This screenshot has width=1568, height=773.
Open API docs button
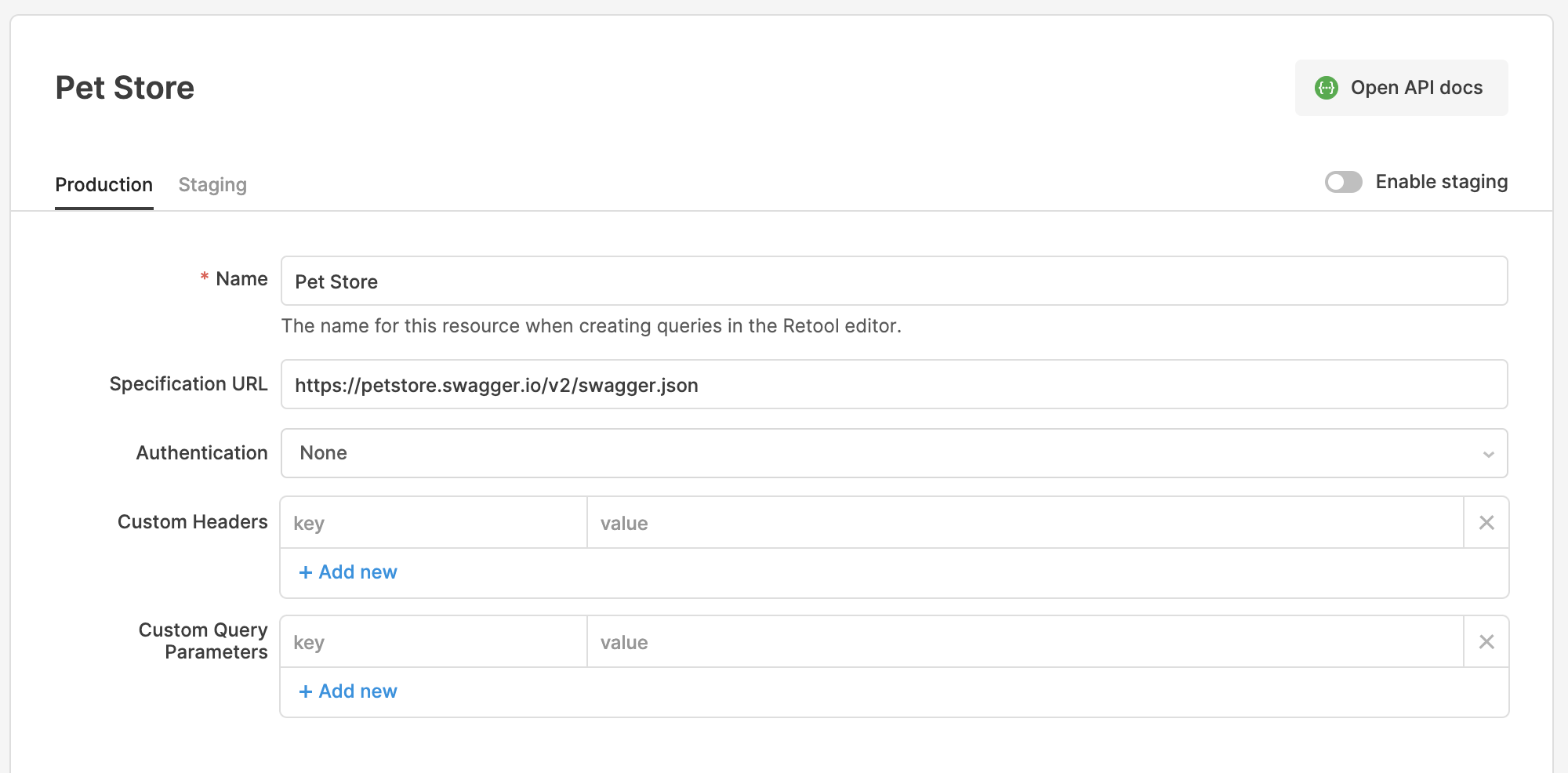(1401, 88)
